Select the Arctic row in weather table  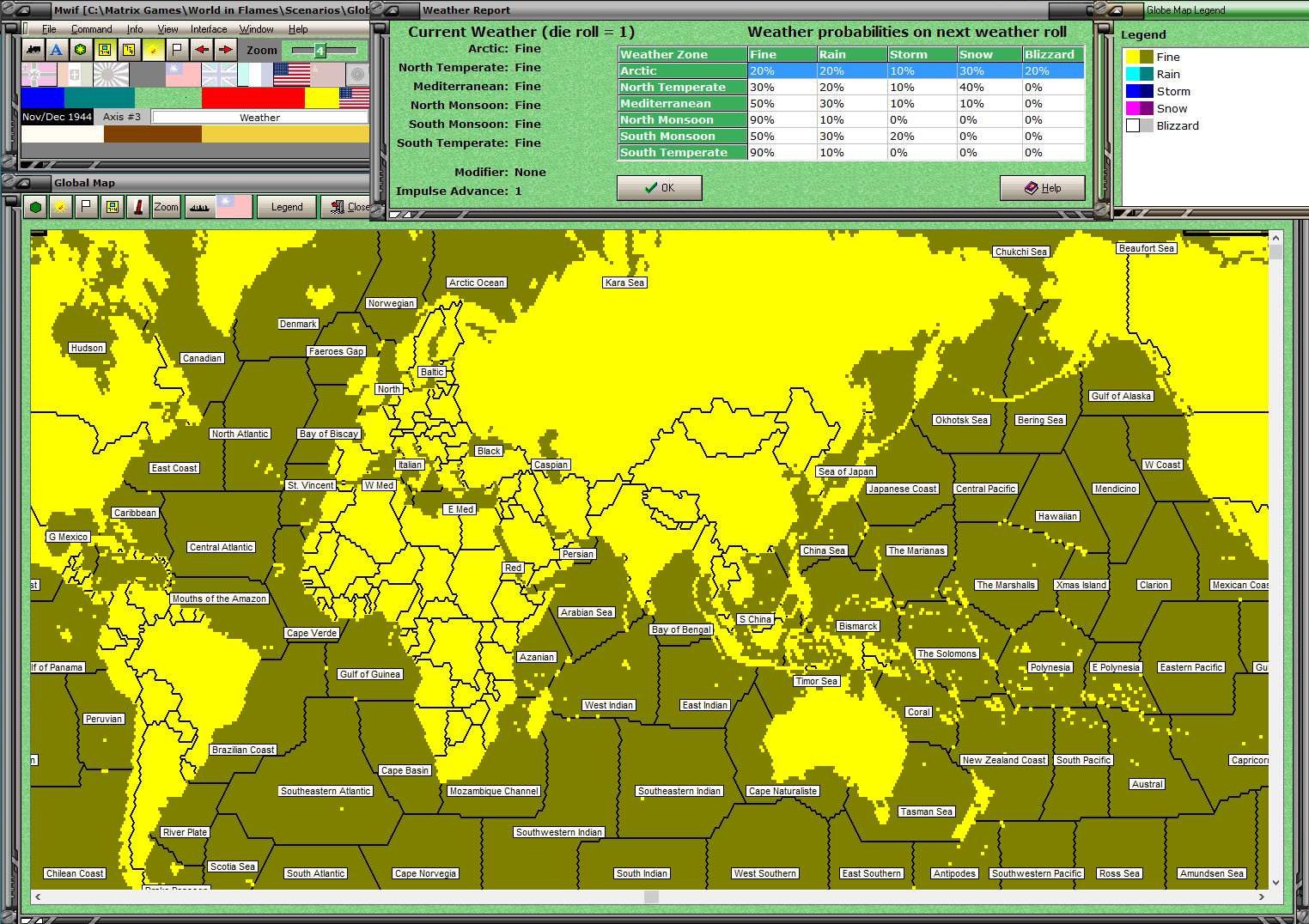click(851, 71)
